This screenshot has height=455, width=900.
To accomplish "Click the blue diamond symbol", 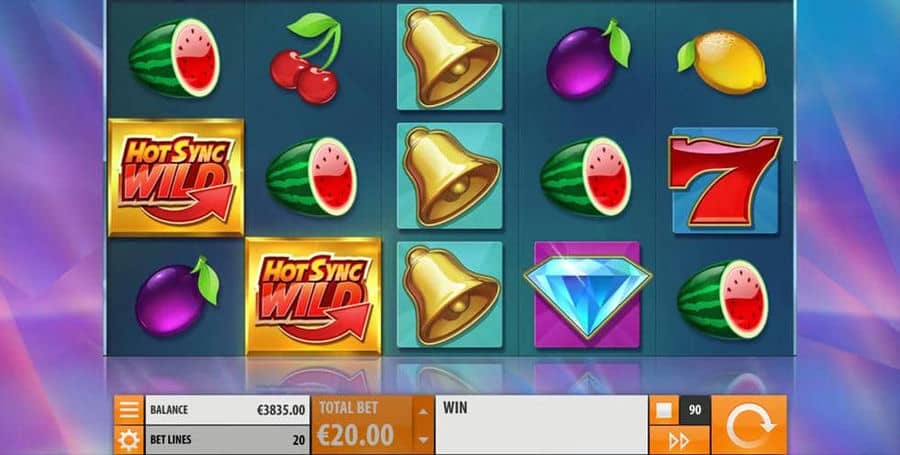I will [x=587, y=295].
